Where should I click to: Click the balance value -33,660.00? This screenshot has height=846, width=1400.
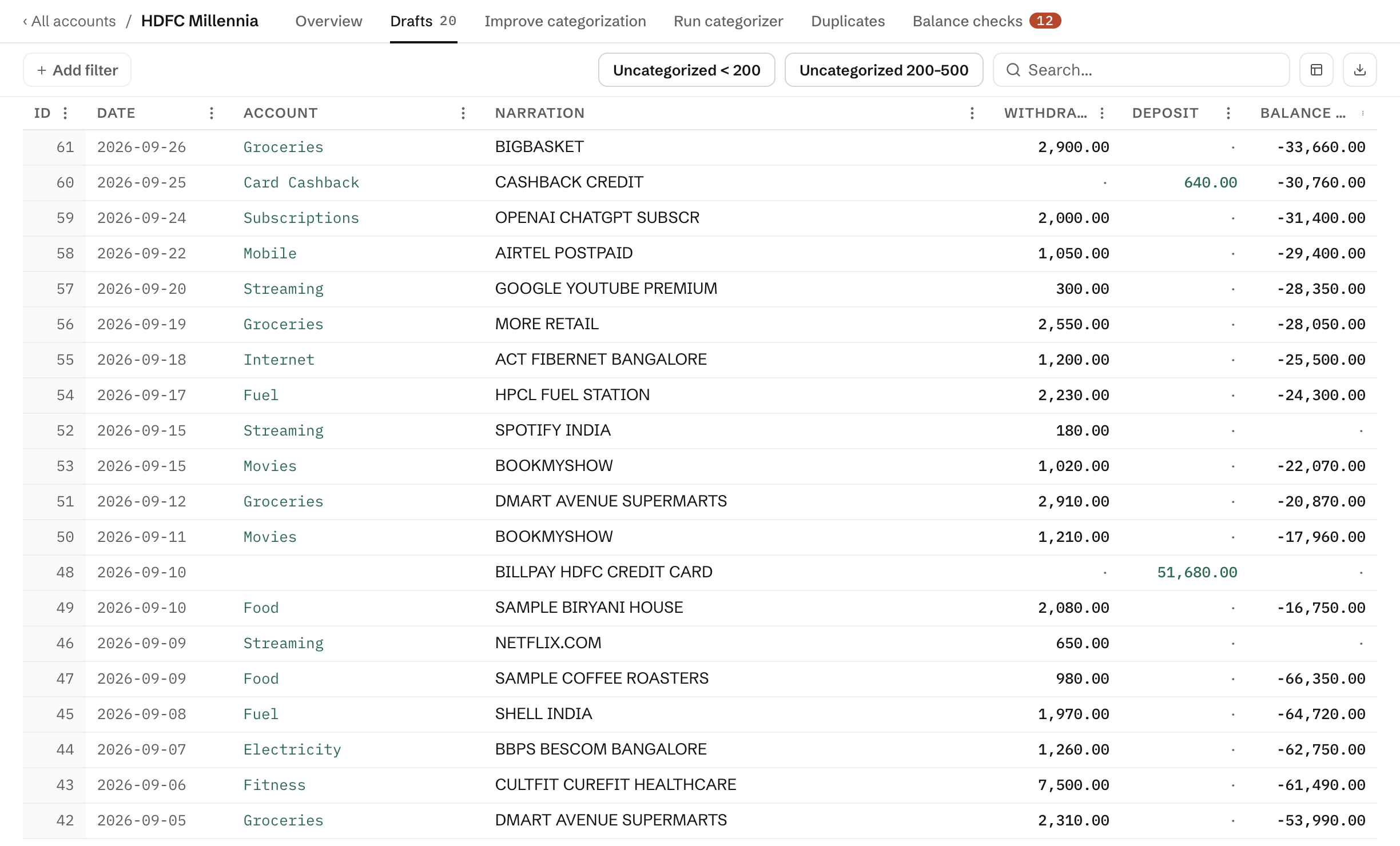pyautogui.click(x=1321, y=147)
